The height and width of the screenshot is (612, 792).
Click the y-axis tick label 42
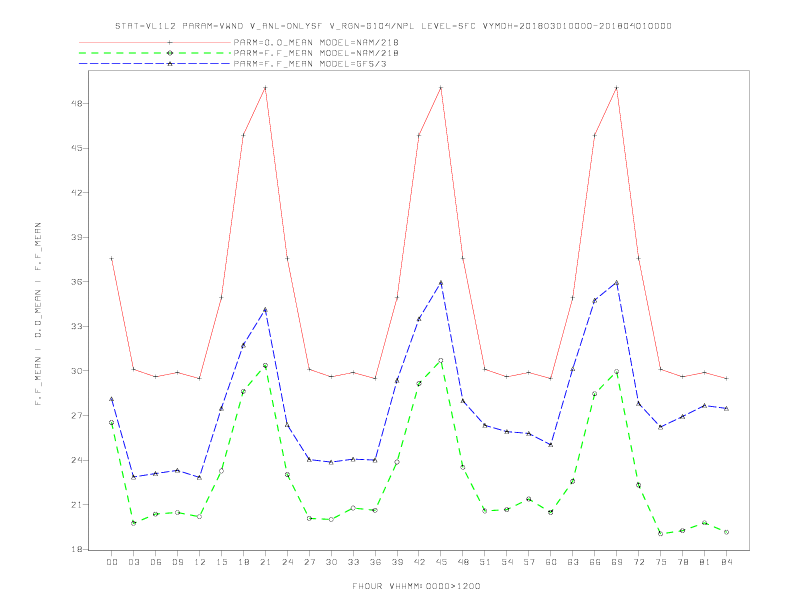tap(77, 192)
